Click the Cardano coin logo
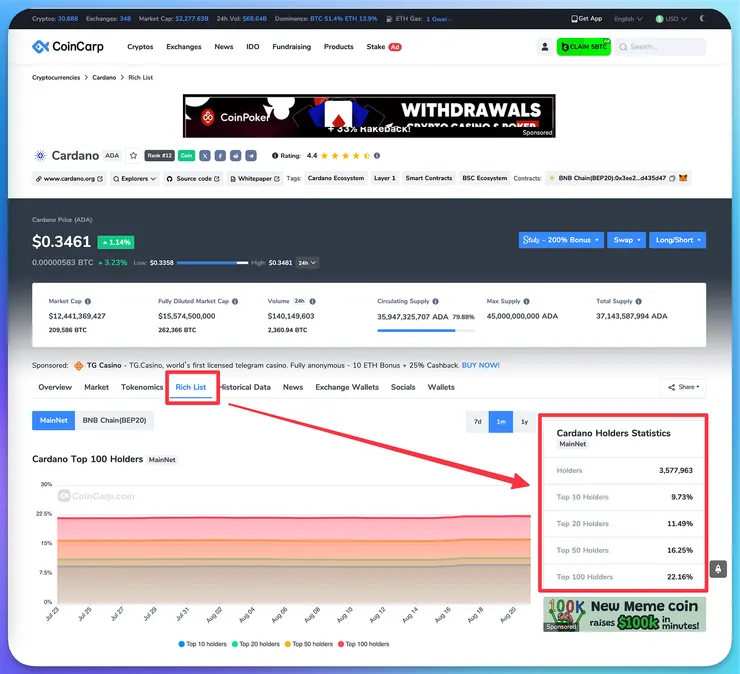This screenshot has width=740, height=674. [x=40, y=155]
